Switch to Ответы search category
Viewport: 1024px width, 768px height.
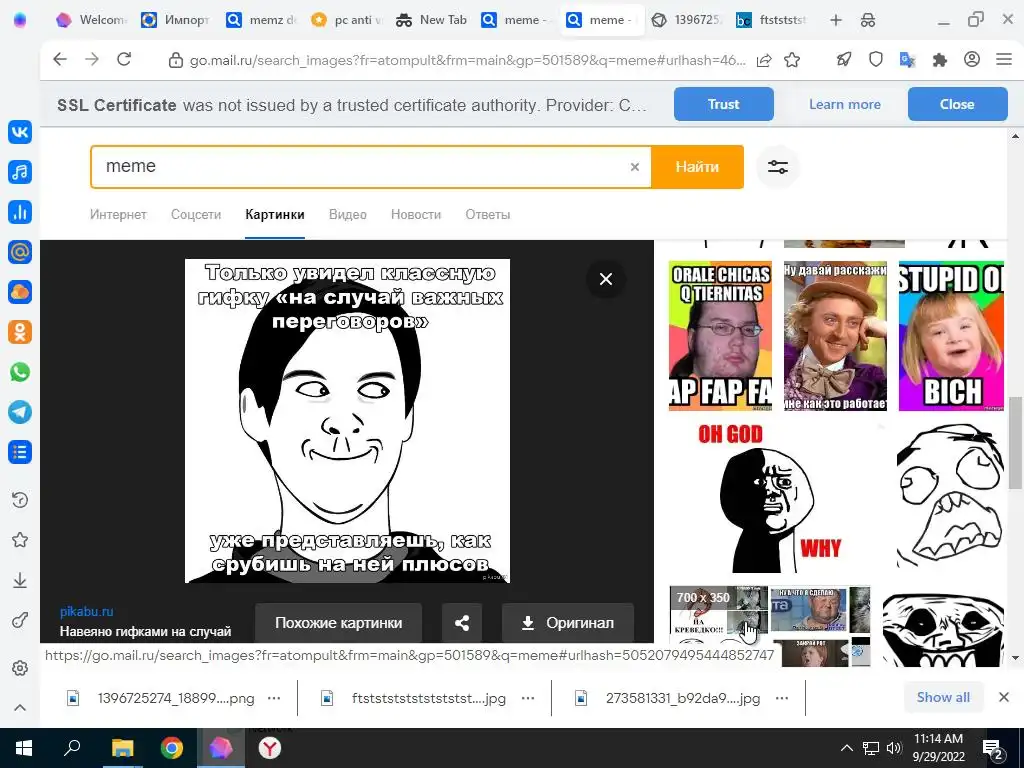[x=488, y=214]
